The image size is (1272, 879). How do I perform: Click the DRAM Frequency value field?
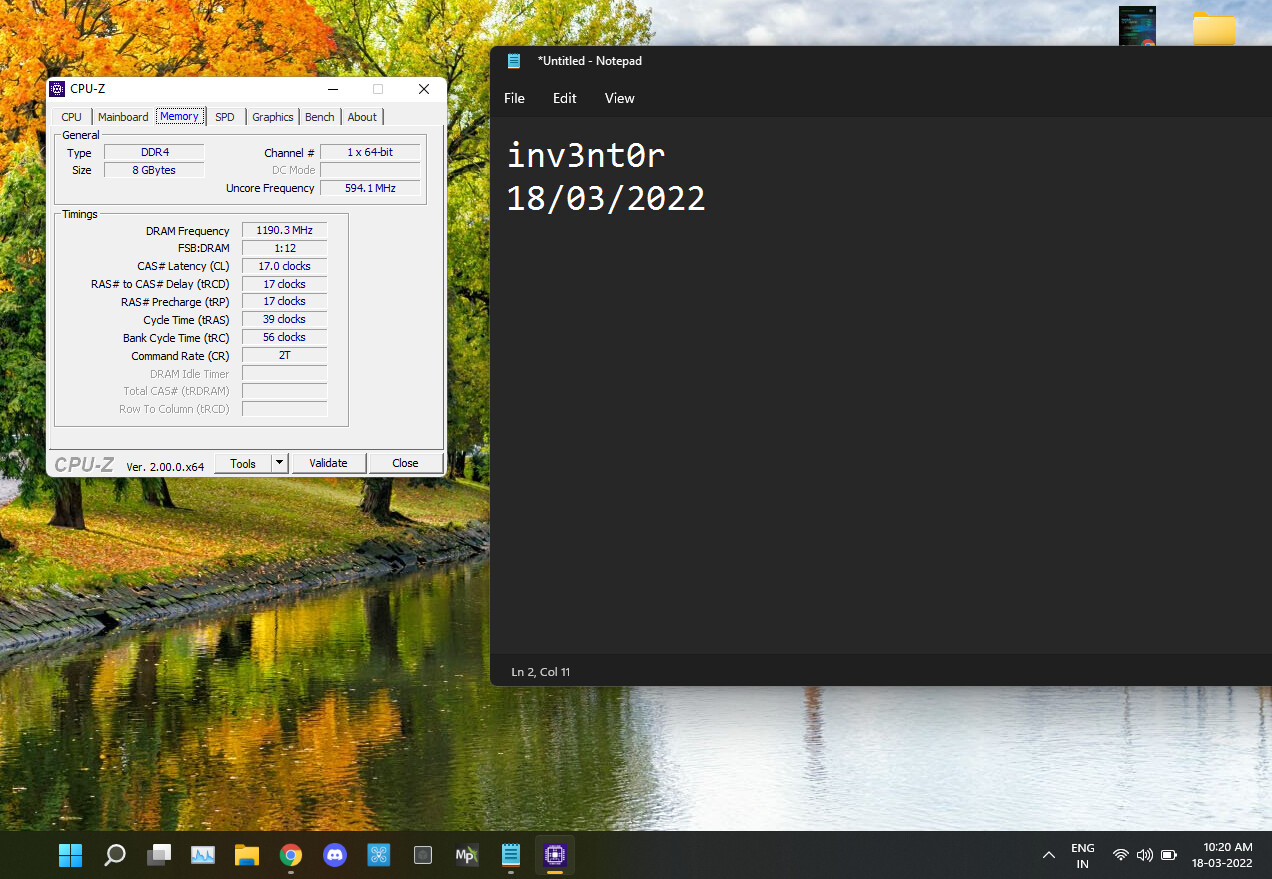click(x=284, y=230)
